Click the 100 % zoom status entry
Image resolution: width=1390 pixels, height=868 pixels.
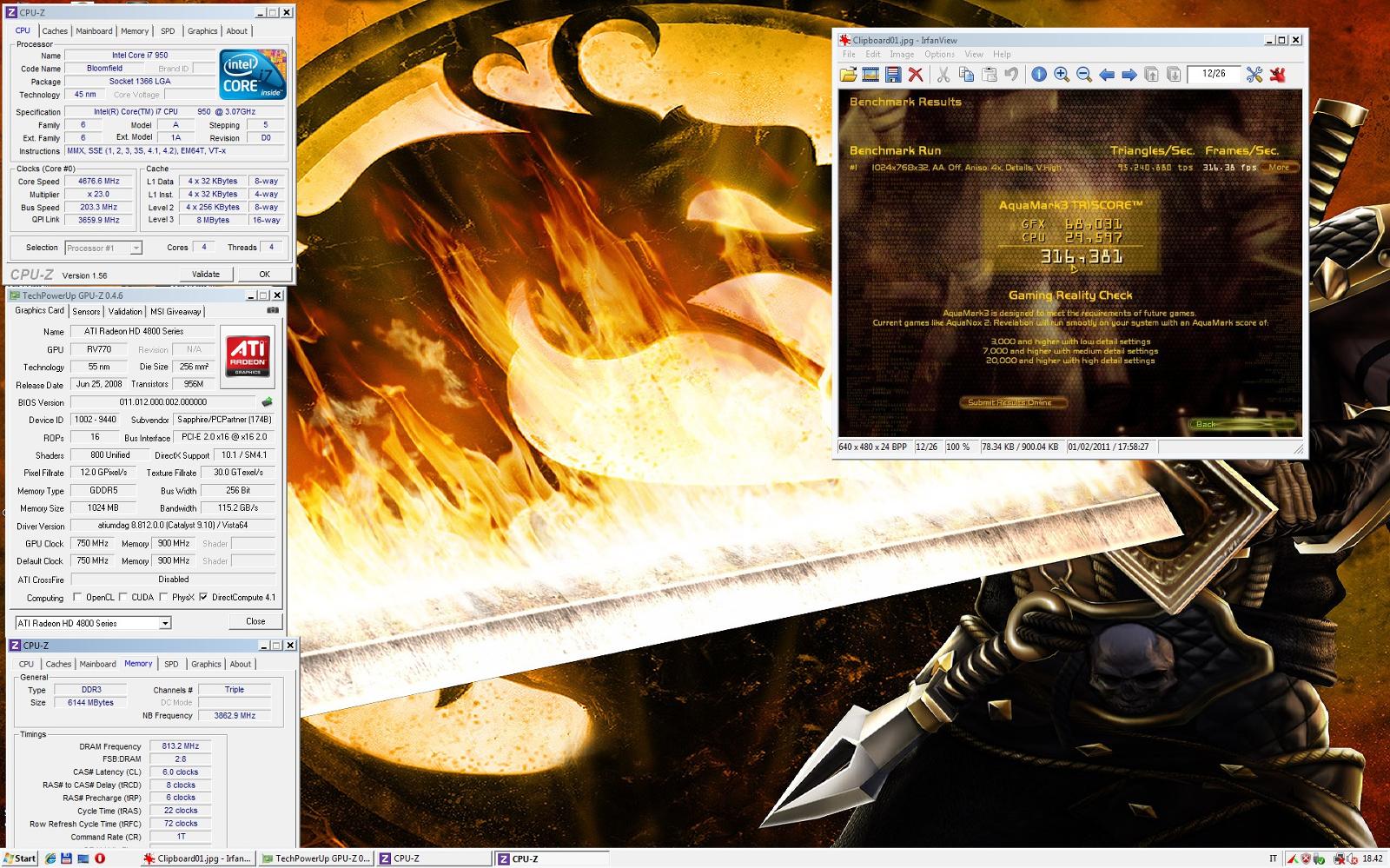tap(959, 447)
